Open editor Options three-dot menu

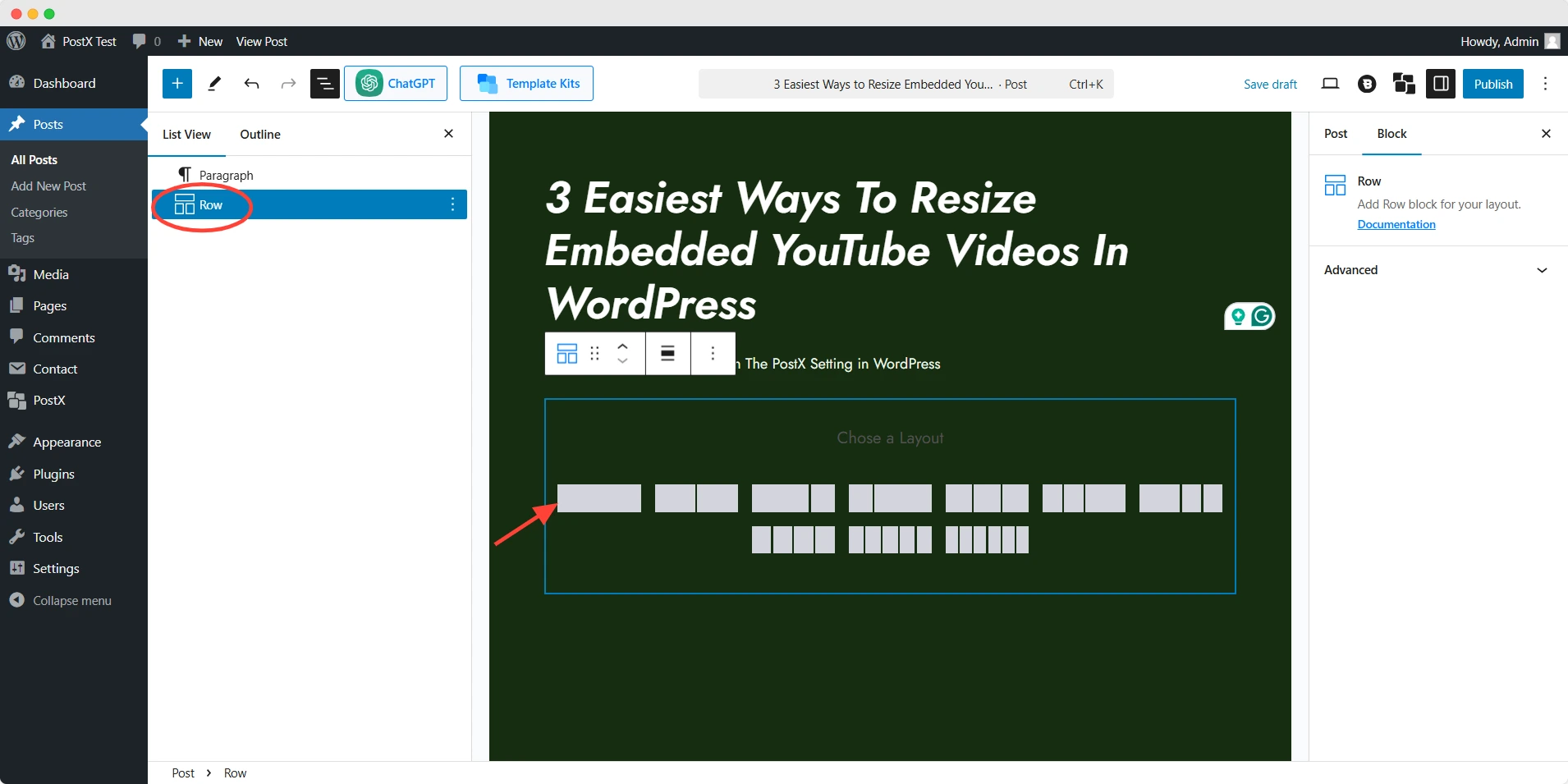[1545, 84]
